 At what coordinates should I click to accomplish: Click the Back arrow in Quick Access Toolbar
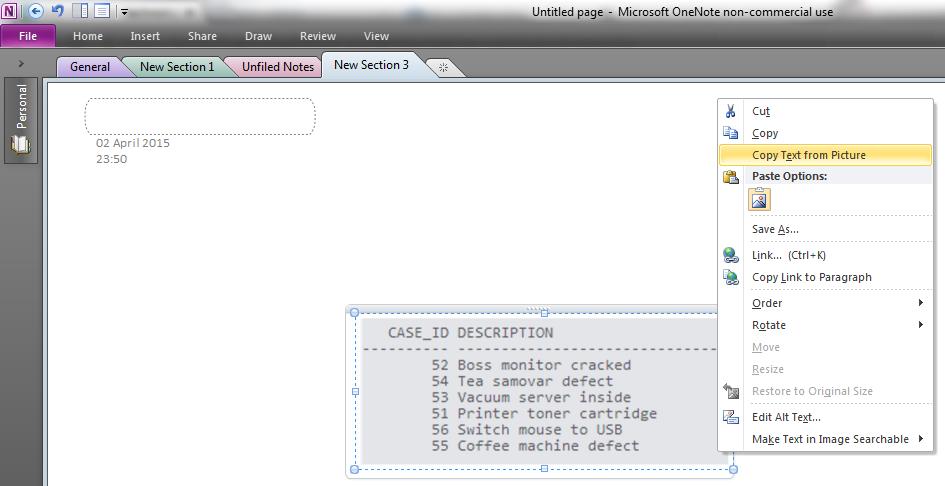tap(36, 11)
